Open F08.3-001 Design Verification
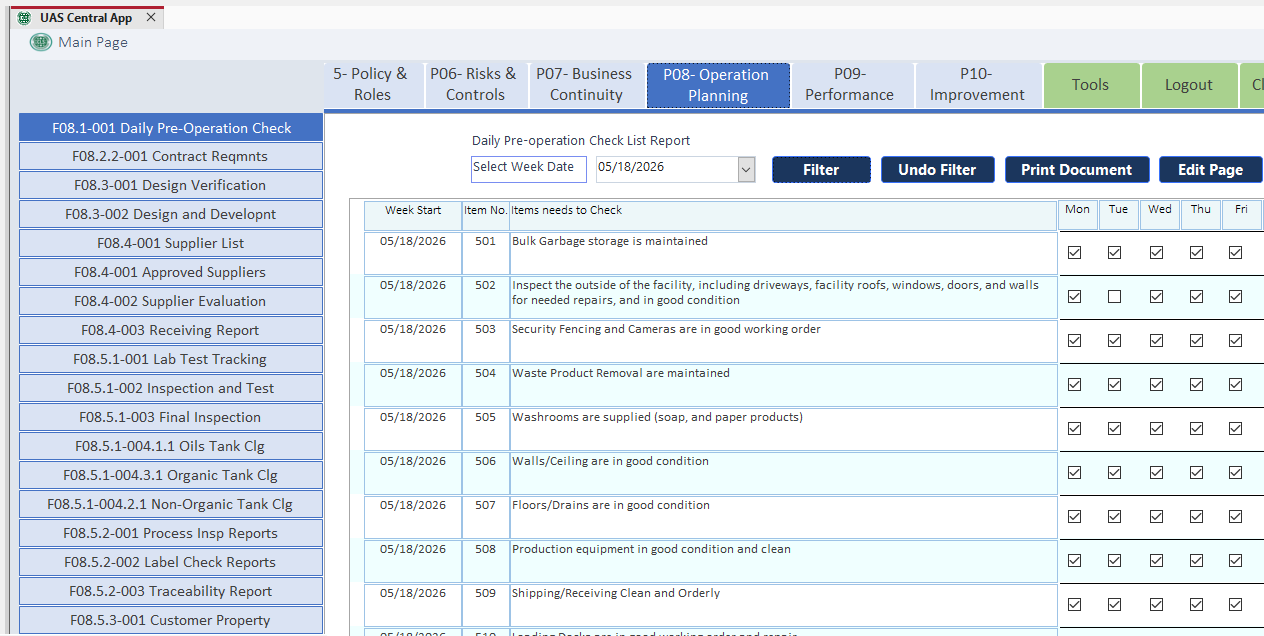The image size is (1264, 636). coord(171,185)
